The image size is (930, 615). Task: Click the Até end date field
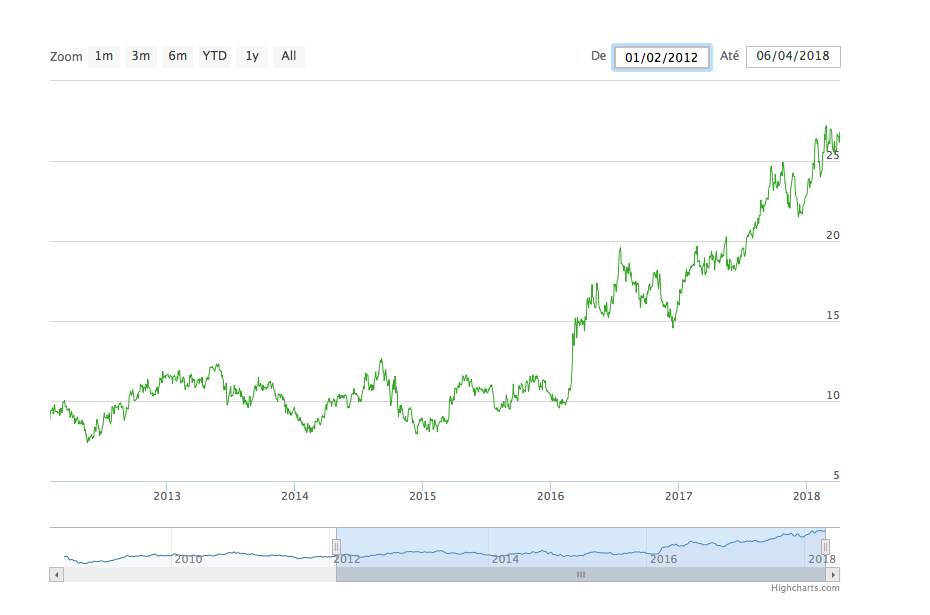pos(793,56)
